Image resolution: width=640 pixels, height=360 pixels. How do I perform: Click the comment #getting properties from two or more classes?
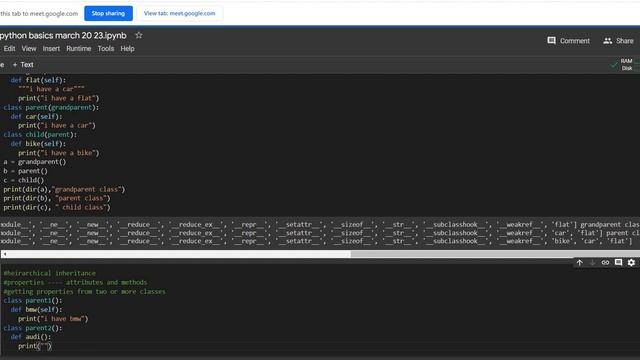tap(84, 291)
